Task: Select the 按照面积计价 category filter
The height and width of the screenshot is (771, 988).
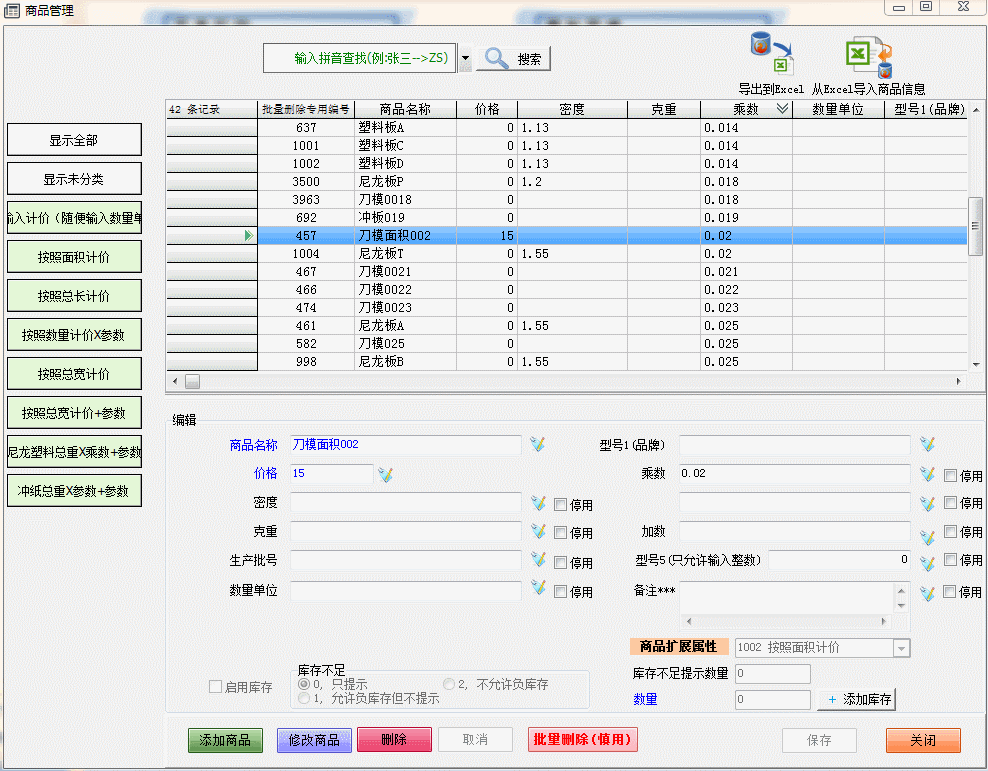Action: coord(74,257)
